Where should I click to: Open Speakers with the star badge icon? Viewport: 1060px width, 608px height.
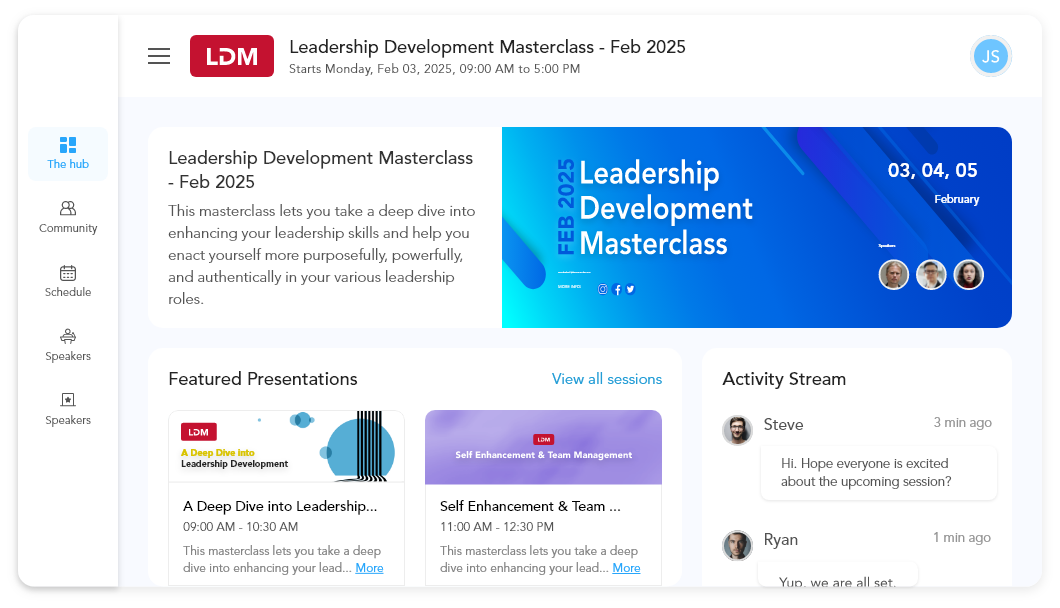68,409
